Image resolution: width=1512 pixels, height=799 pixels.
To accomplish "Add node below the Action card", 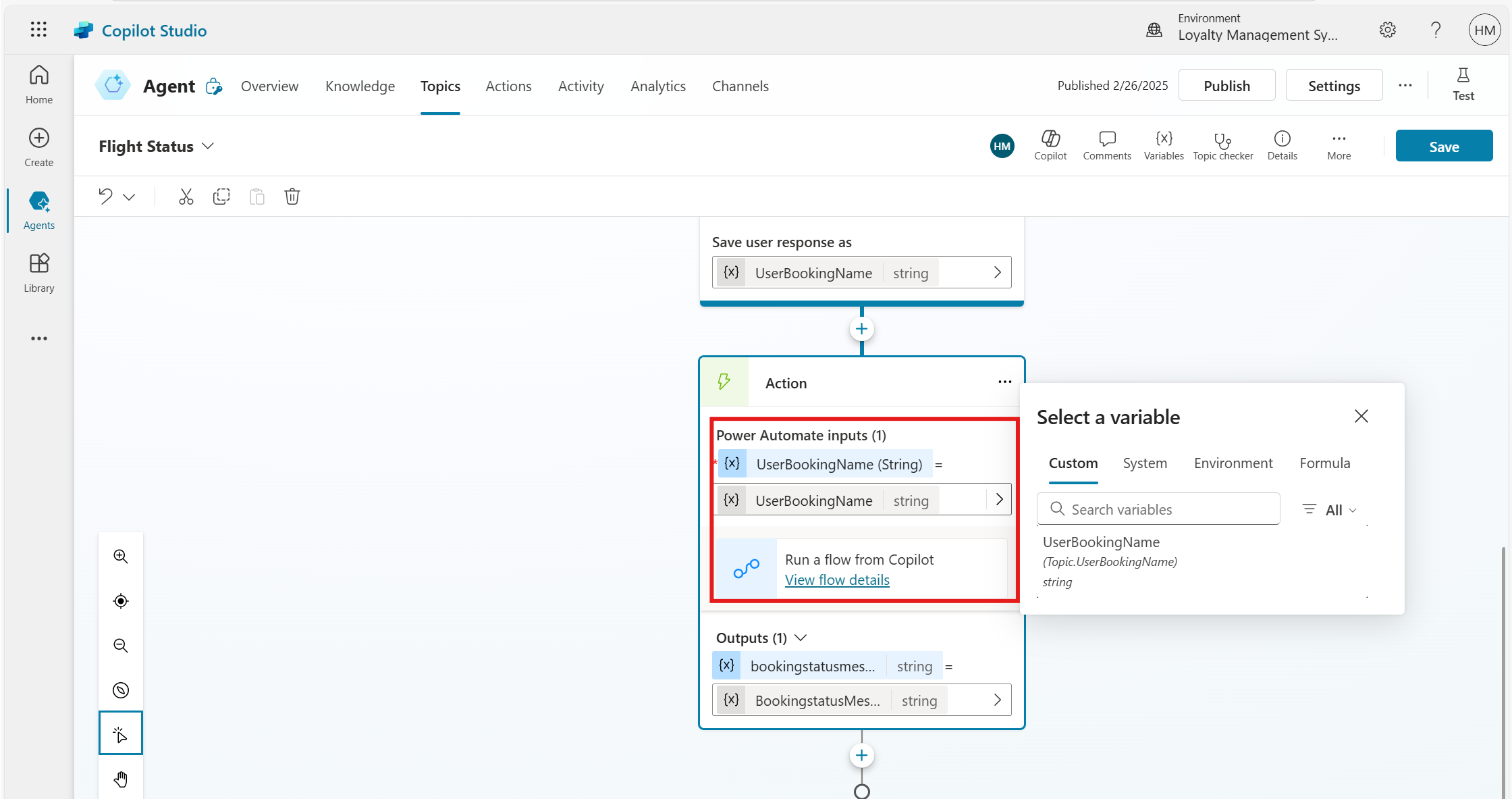I will tap(861, 755).
